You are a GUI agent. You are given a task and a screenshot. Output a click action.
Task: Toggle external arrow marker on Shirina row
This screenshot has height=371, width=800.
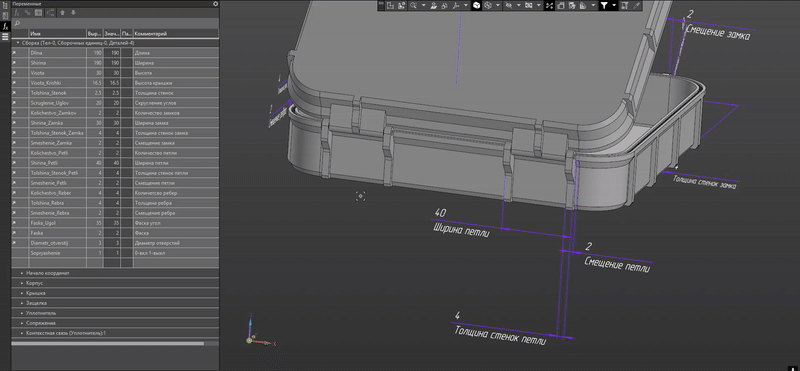pyautogui.click(x=14, y=63)
